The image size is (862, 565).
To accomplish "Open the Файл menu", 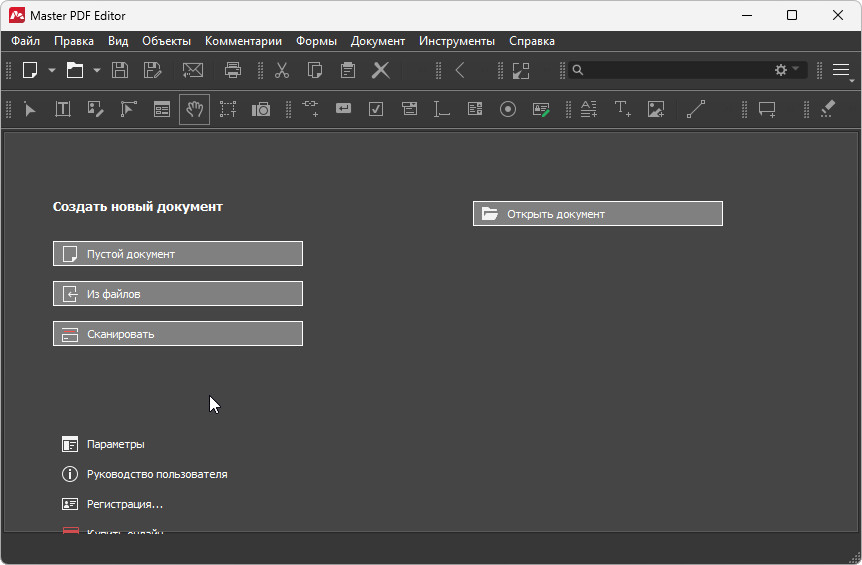I will [x=26, y=41].
